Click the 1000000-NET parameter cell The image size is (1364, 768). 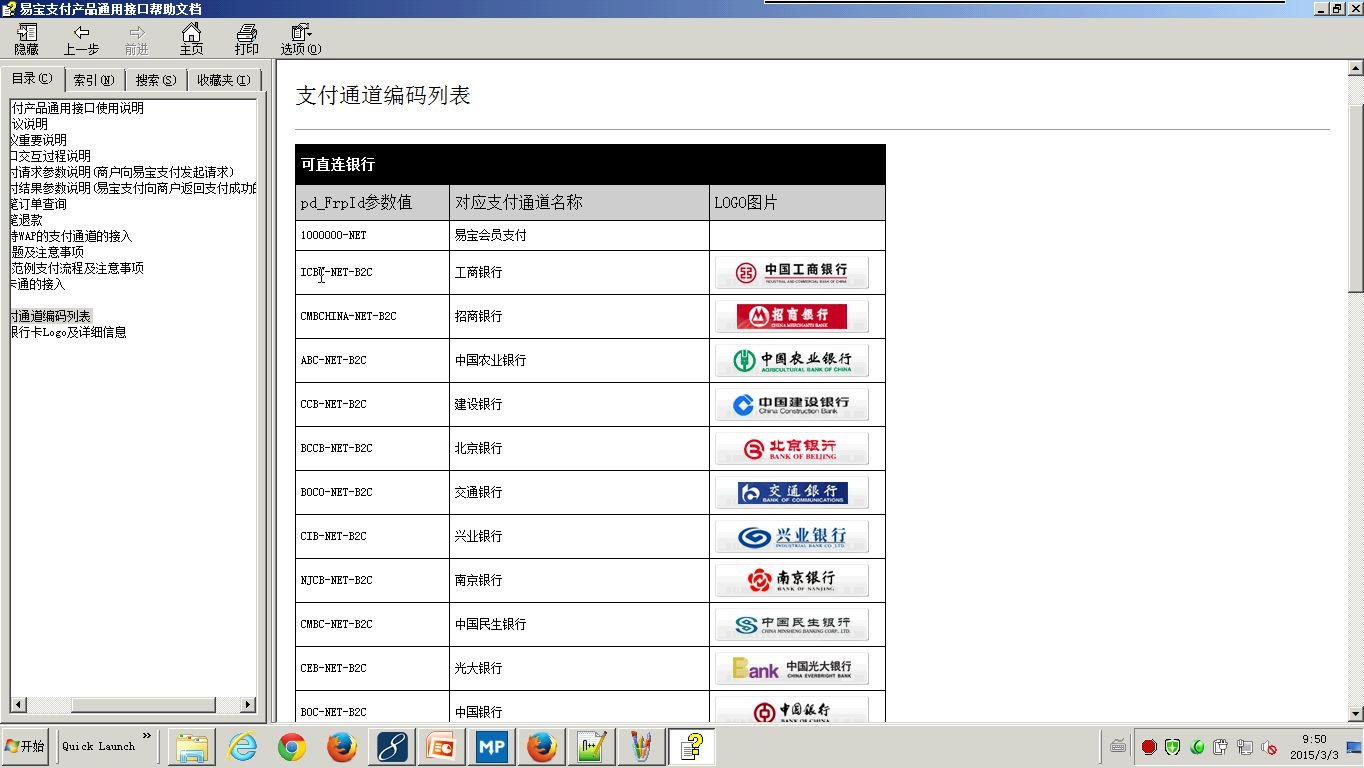click(372, 236)
